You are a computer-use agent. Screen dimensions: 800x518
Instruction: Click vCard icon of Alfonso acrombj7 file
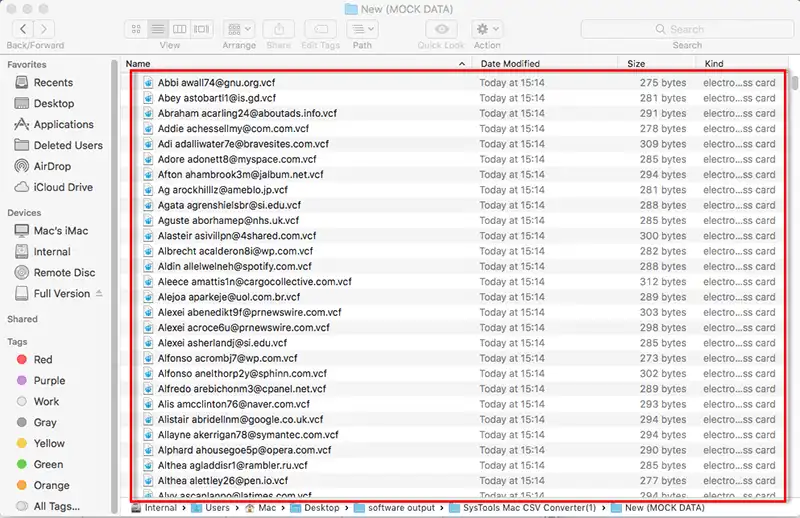148,358
